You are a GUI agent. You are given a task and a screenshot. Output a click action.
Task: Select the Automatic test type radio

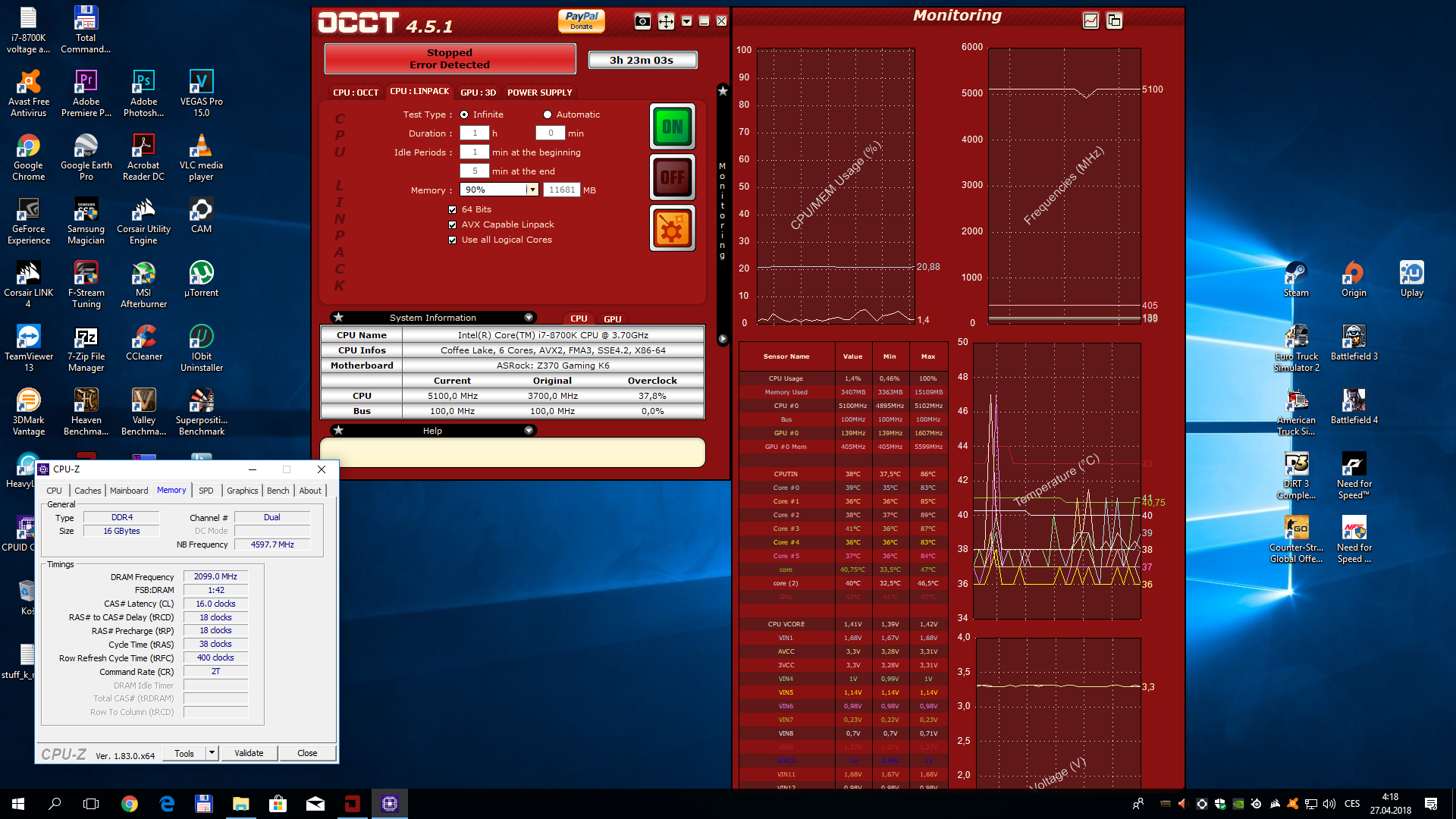click(x=548, y=115)
